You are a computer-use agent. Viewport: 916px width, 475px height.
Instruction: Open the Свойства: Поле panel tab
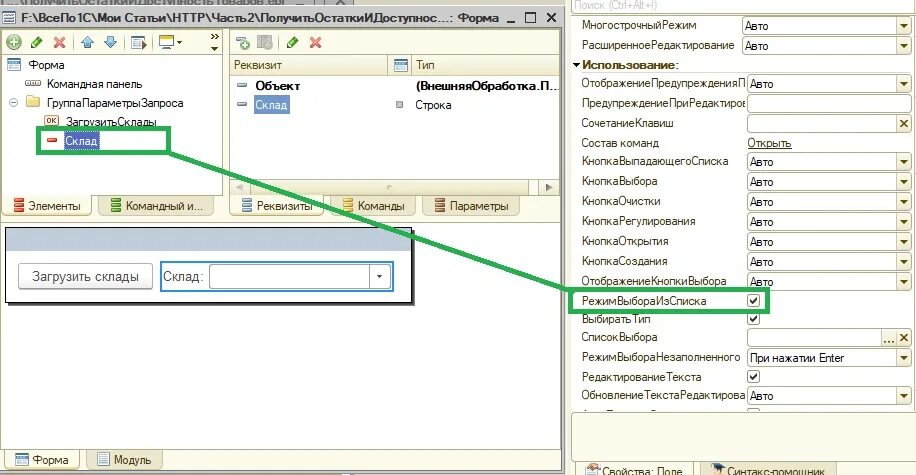(634, 469)
